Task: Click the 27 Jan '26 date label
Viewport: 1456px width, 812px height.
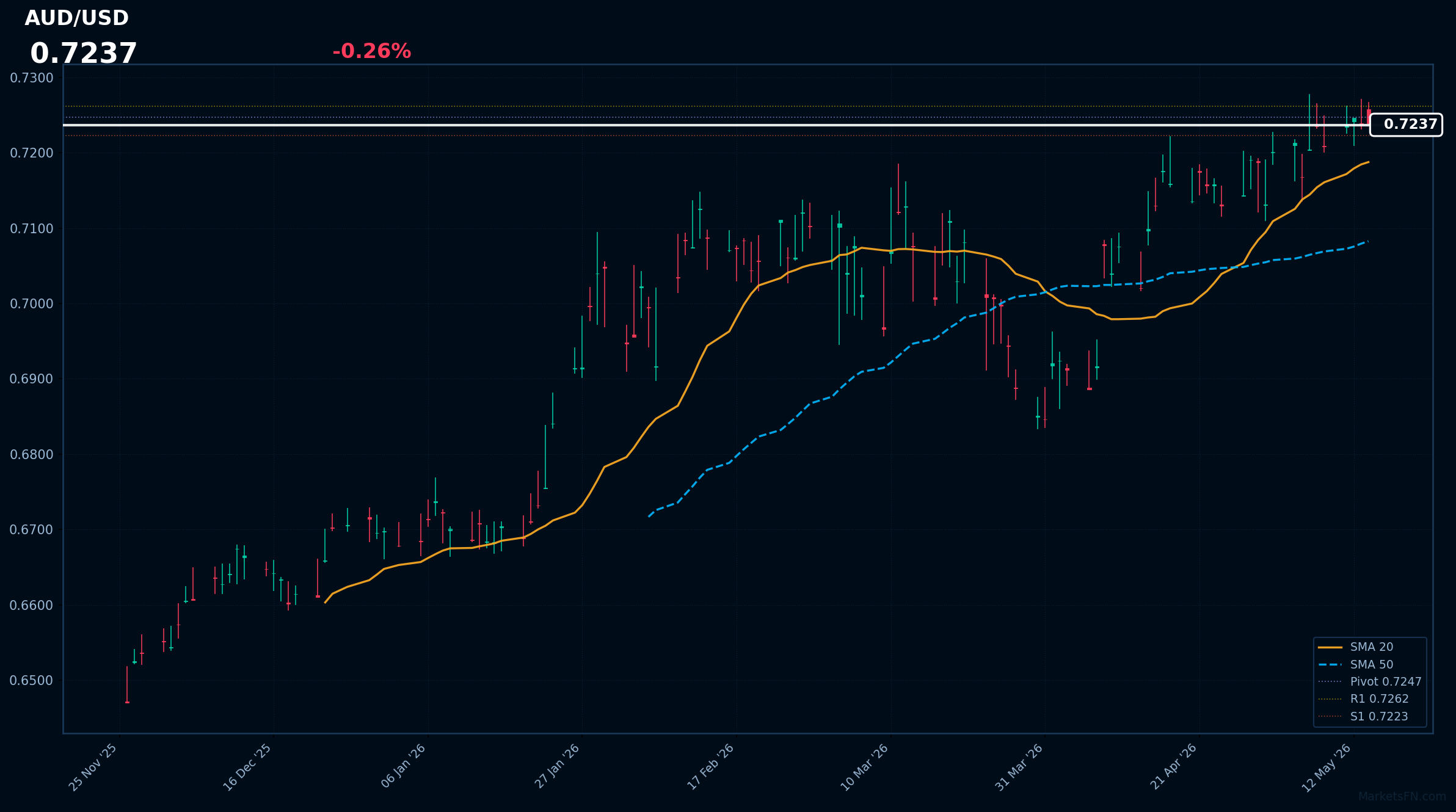Action: (557, 766)
